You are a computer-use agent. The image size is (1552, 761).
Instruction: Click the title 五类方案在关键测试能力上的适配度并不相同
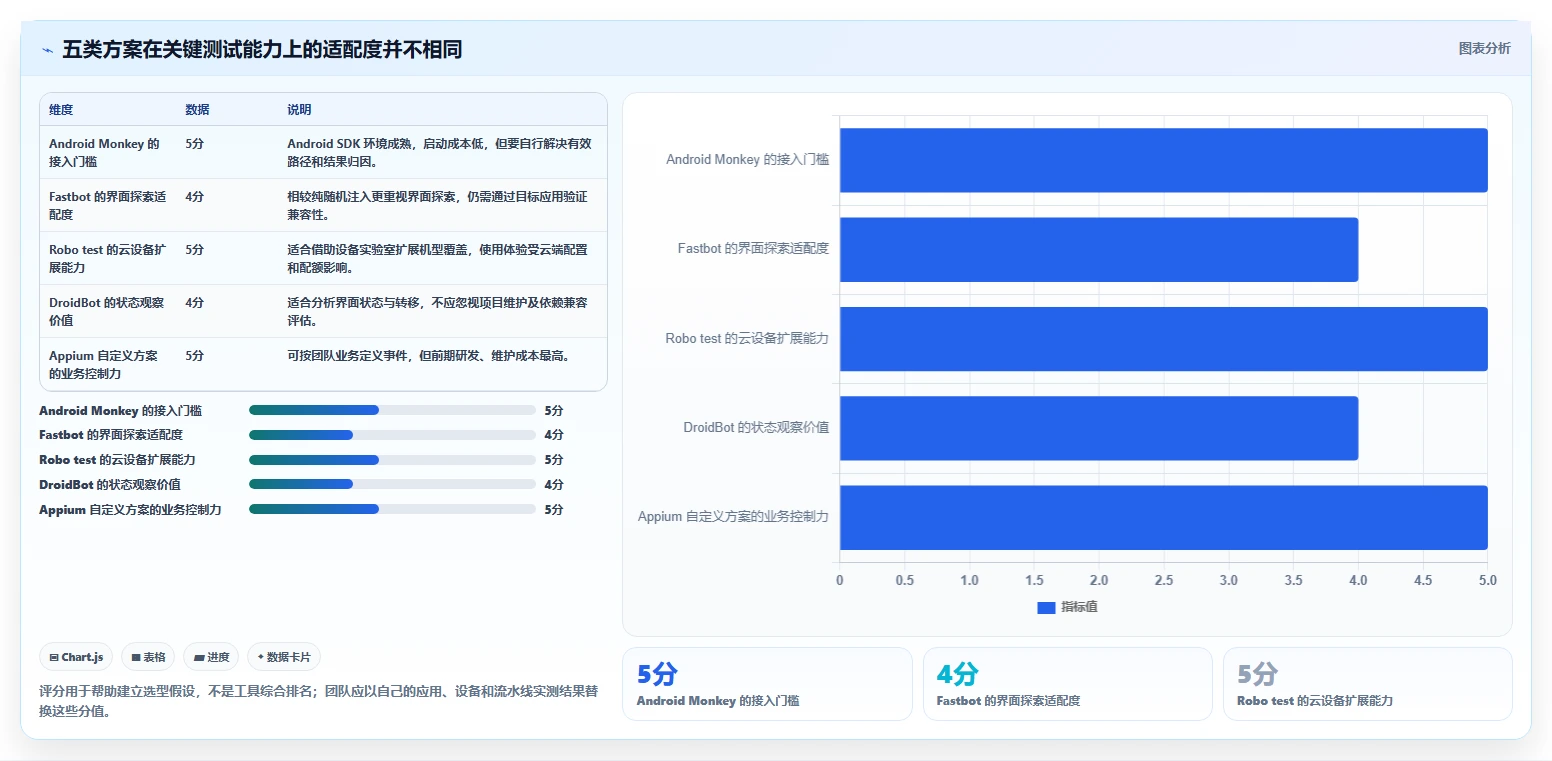[x=262, y=50]
